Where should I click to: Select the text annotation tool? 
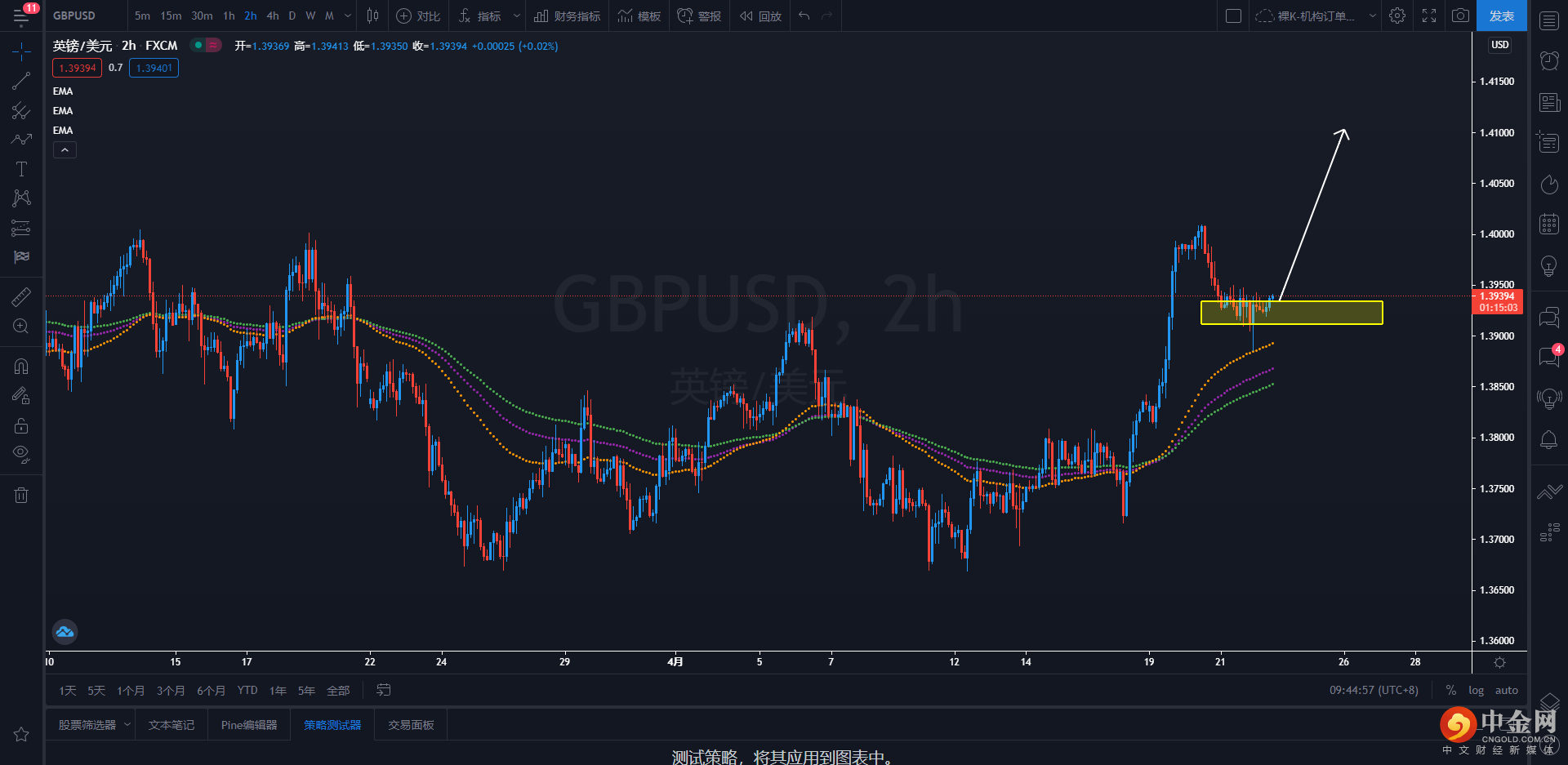(21, 169)
